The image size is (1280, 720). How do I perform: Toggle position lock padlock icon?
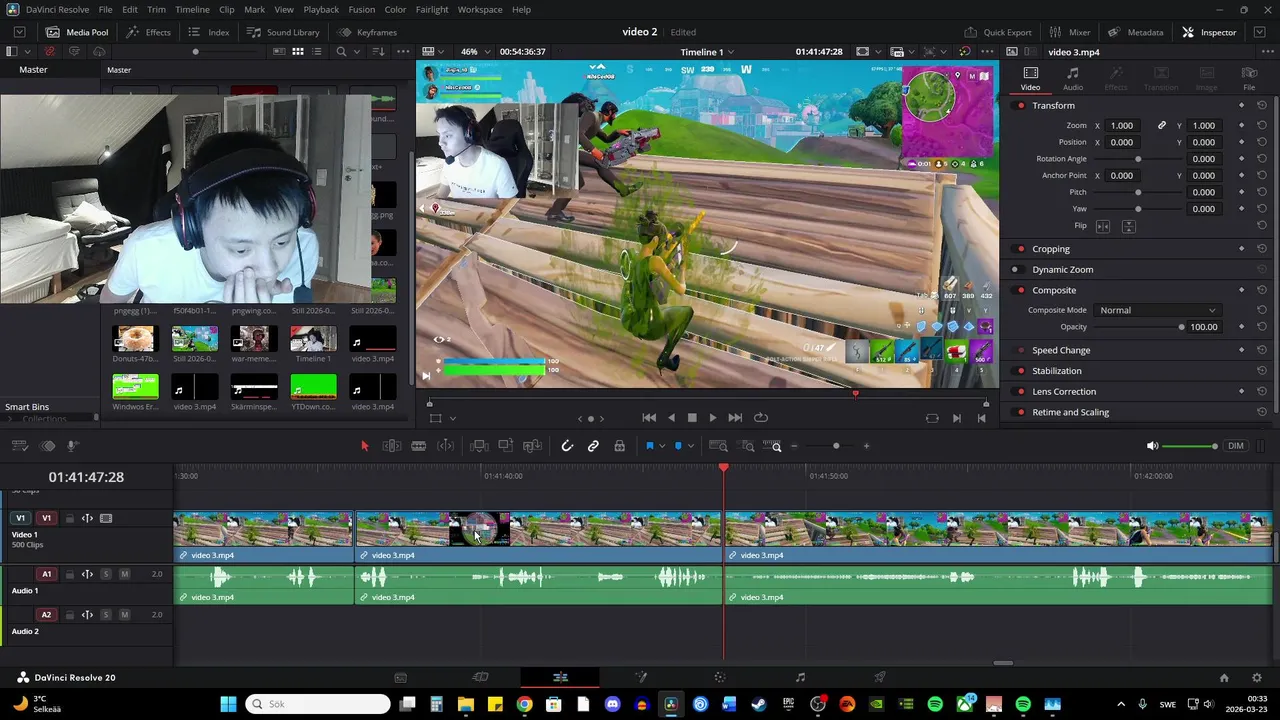(x=619, y=446)
